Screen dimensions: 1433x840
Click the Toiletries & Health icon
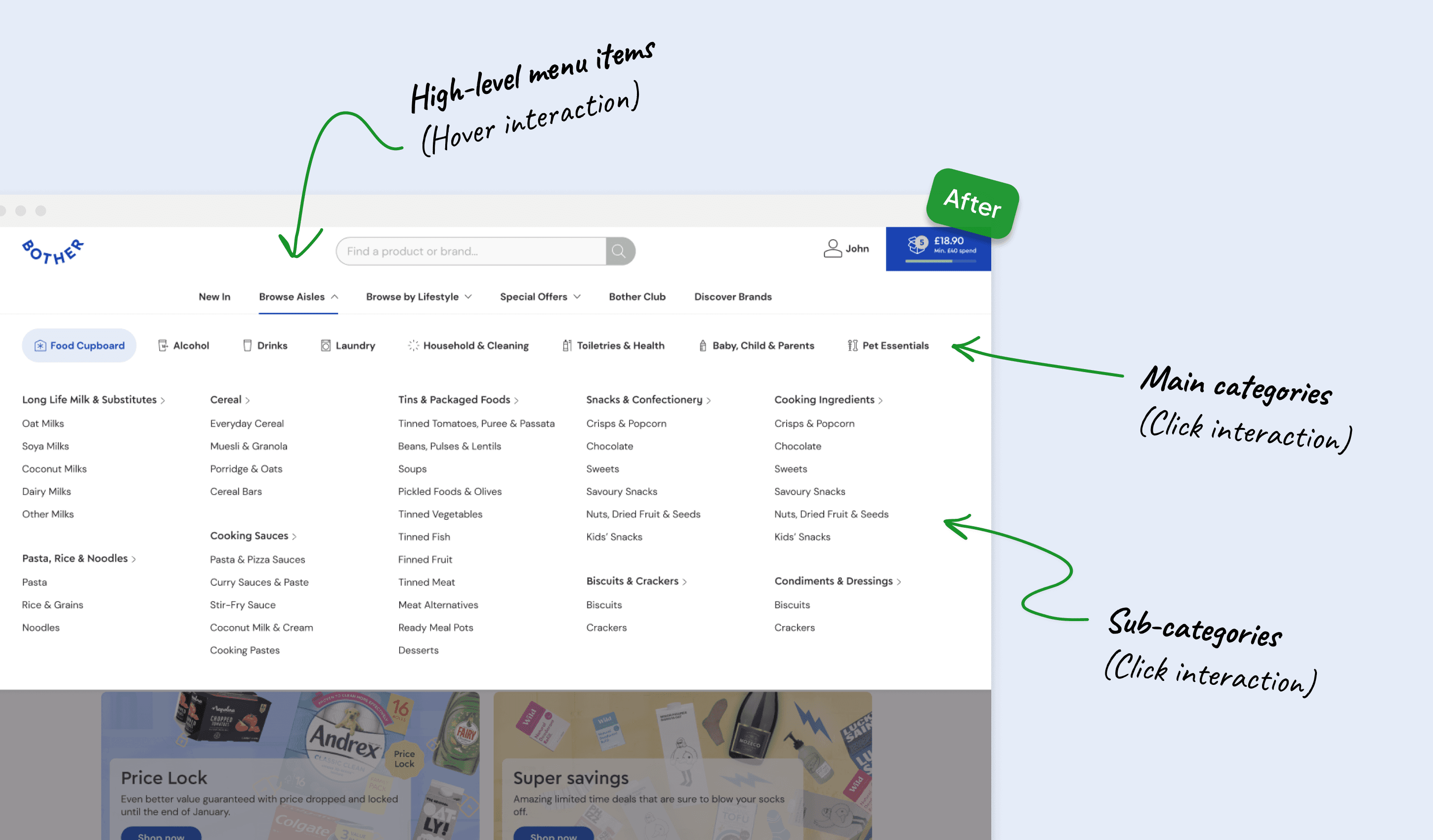click(x=567, y=346)
